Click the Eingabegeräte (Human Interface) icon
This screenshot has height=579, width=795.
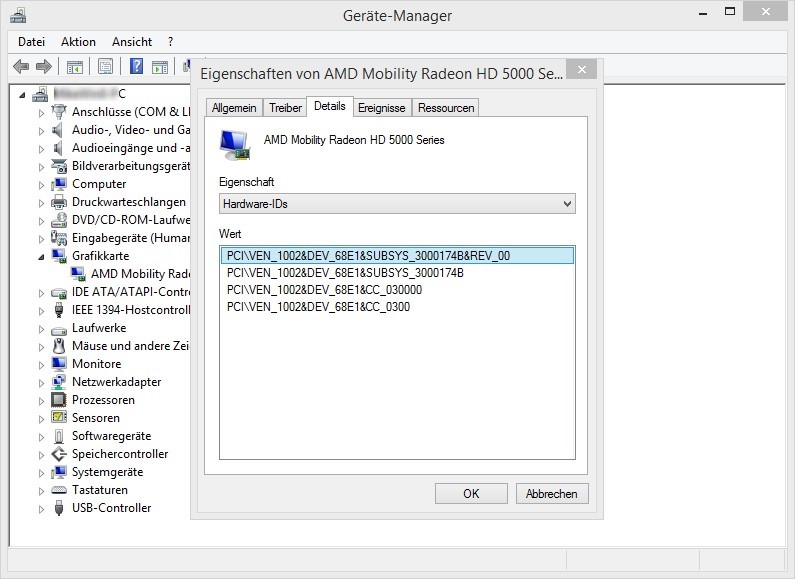click(x=59, y=238)
